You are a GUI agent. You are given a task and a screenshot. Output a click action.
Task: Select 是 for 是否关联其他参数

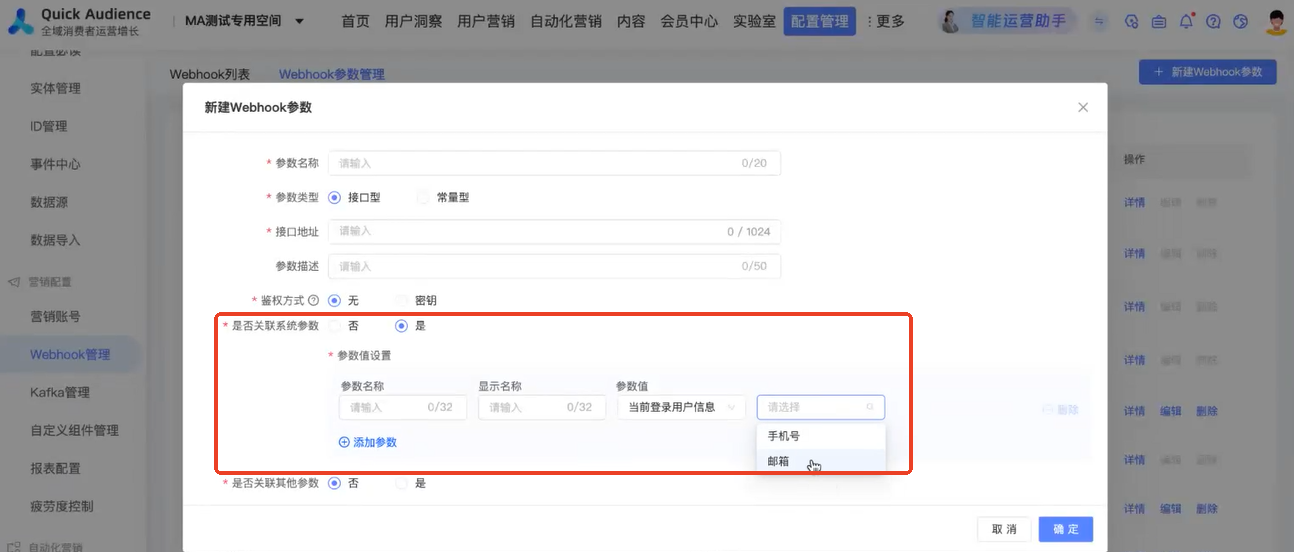pyautogui.click(x=401, y=483)
